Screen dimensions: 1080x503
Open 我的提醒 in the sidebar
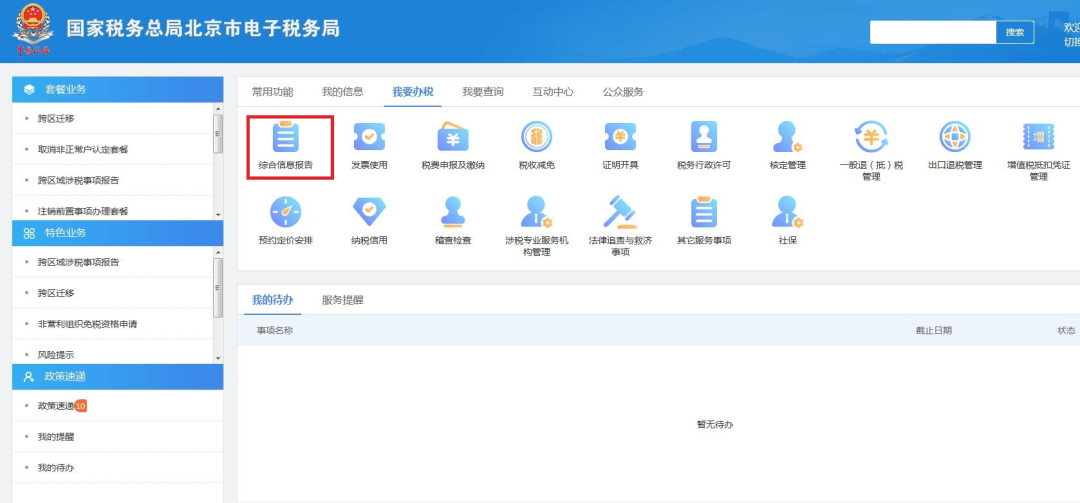56,437
